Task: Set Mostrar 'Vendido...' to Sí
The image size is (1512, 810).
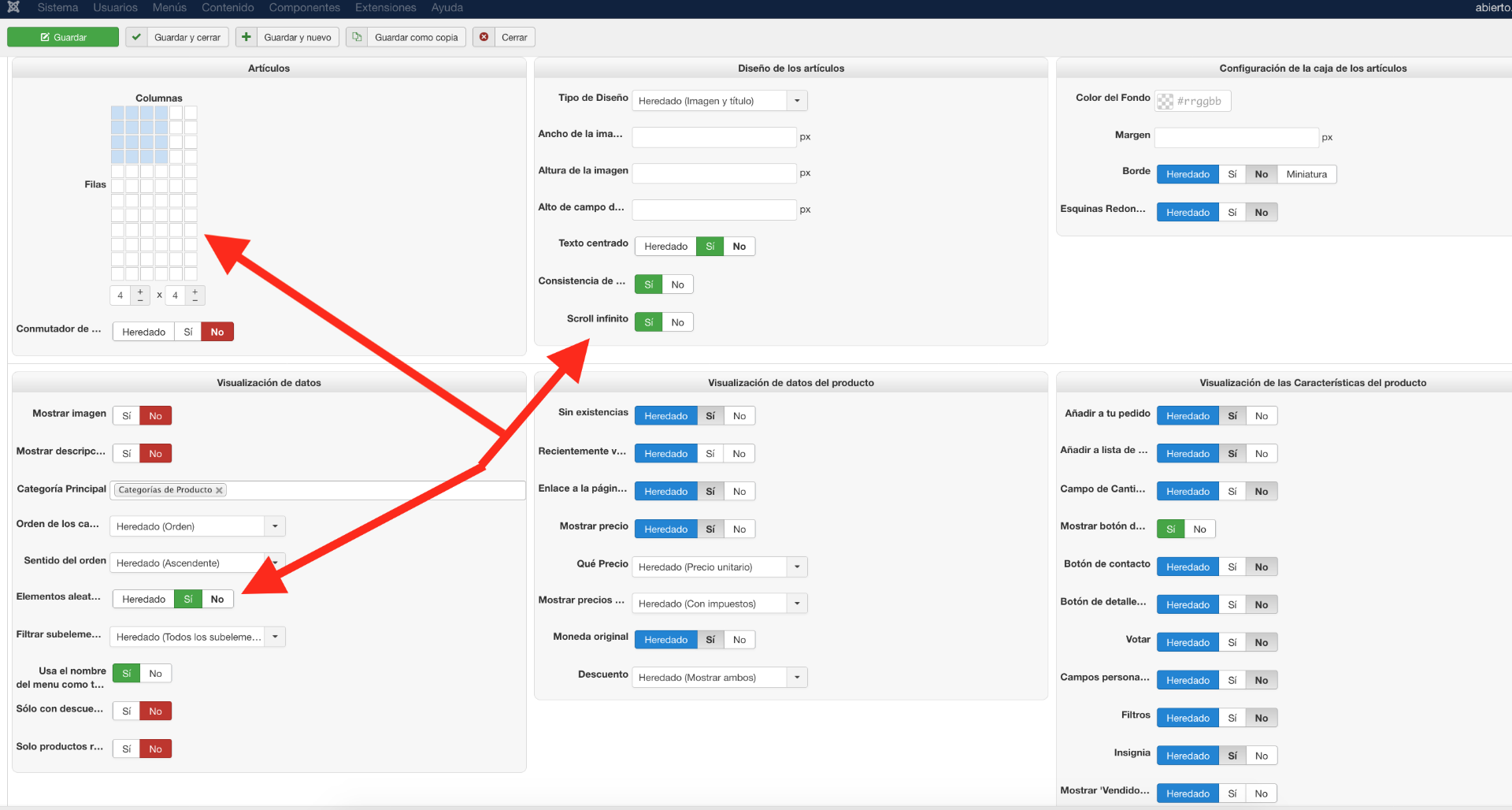Action: click(x=1232, y=794)
